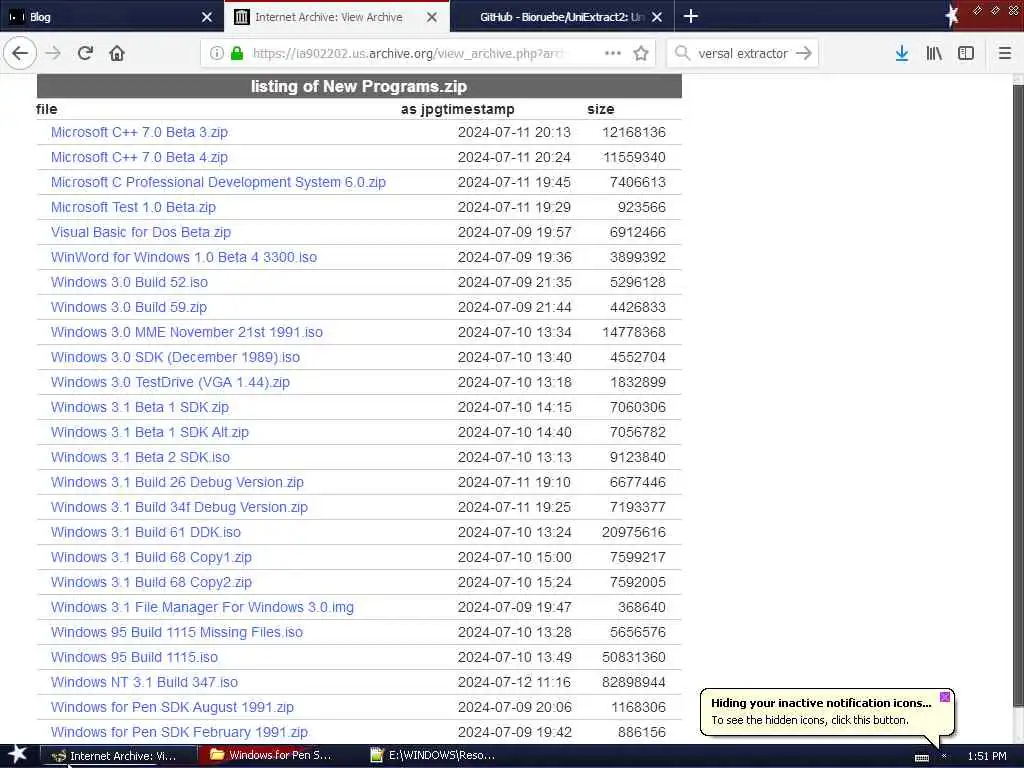
Task: Submit search with the arrow button
Action: pos(804,53)
